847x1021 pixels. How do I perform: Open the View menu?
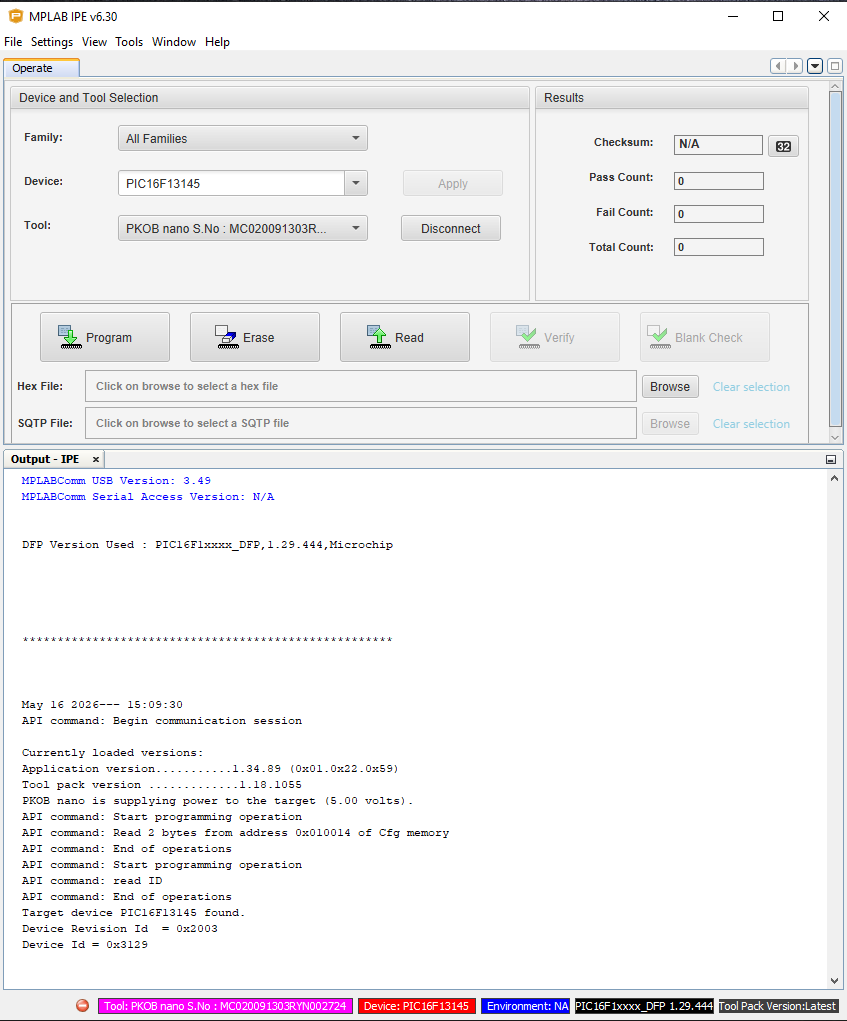94,42
